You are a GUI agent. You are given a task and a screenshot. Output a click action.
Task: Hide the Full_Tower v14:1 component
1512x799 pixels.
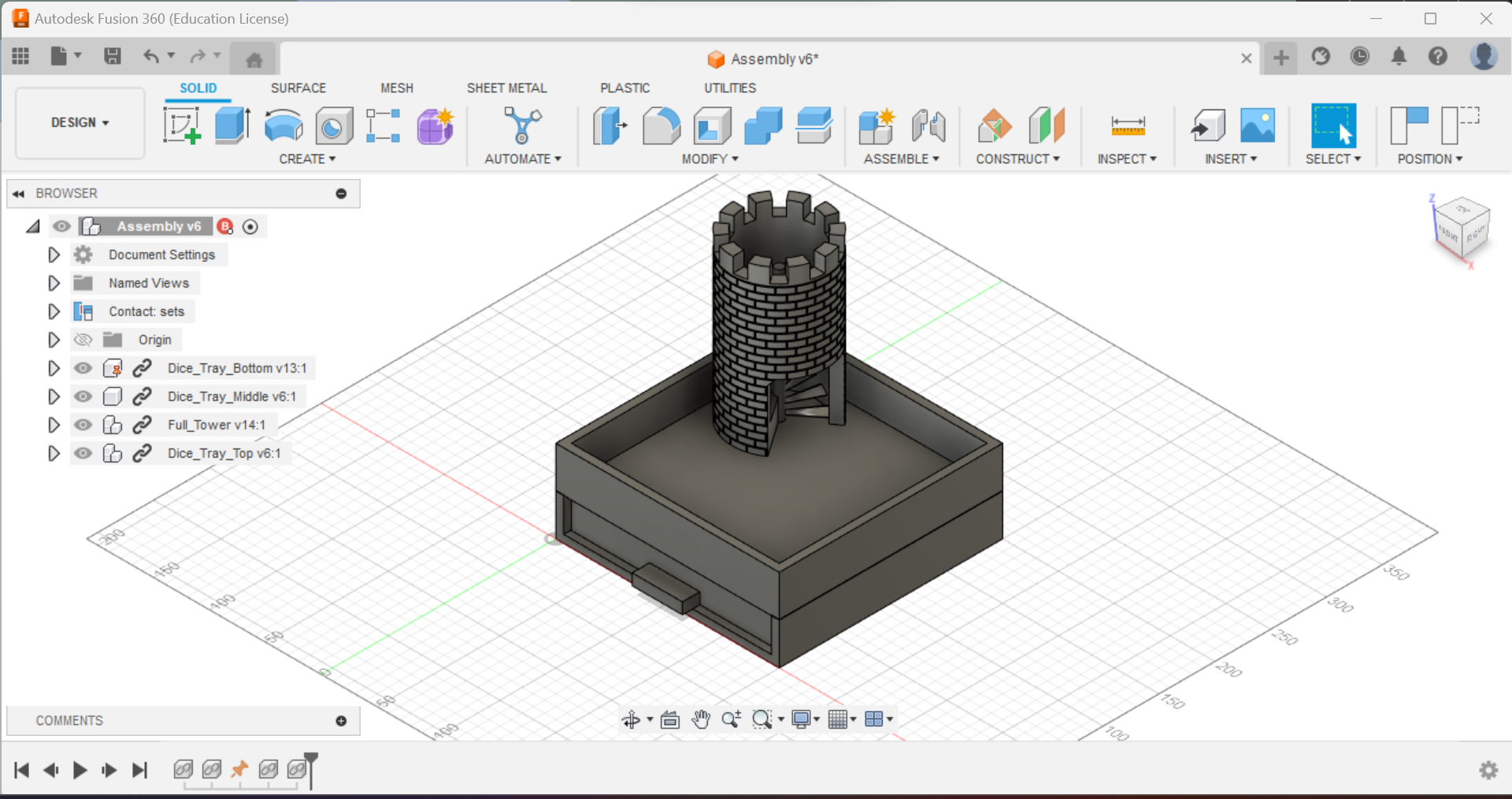[83, 425]
